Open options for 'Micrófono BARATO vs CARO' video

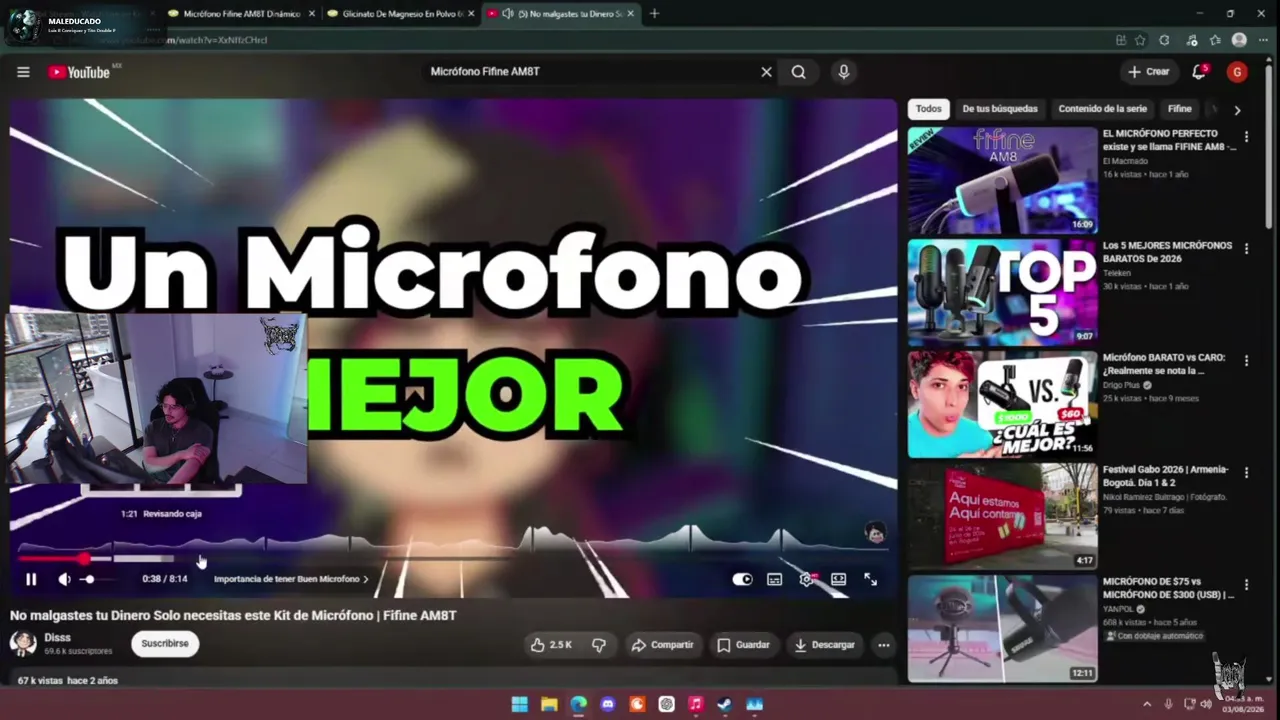point(1246,361)
